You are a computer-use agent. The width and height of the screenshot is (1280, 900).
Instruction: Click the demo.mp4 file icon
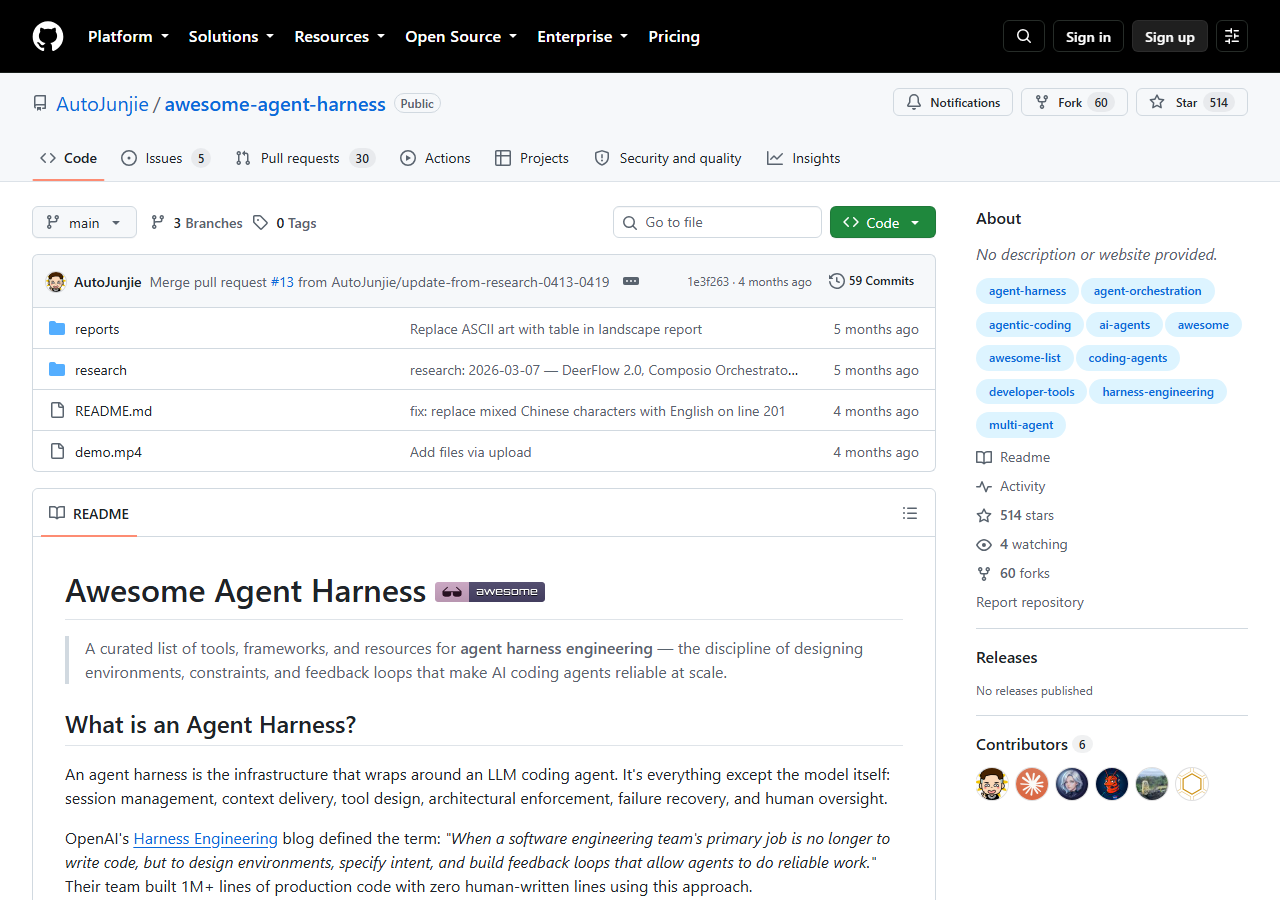pyautogui.click(x=57, y=452)
